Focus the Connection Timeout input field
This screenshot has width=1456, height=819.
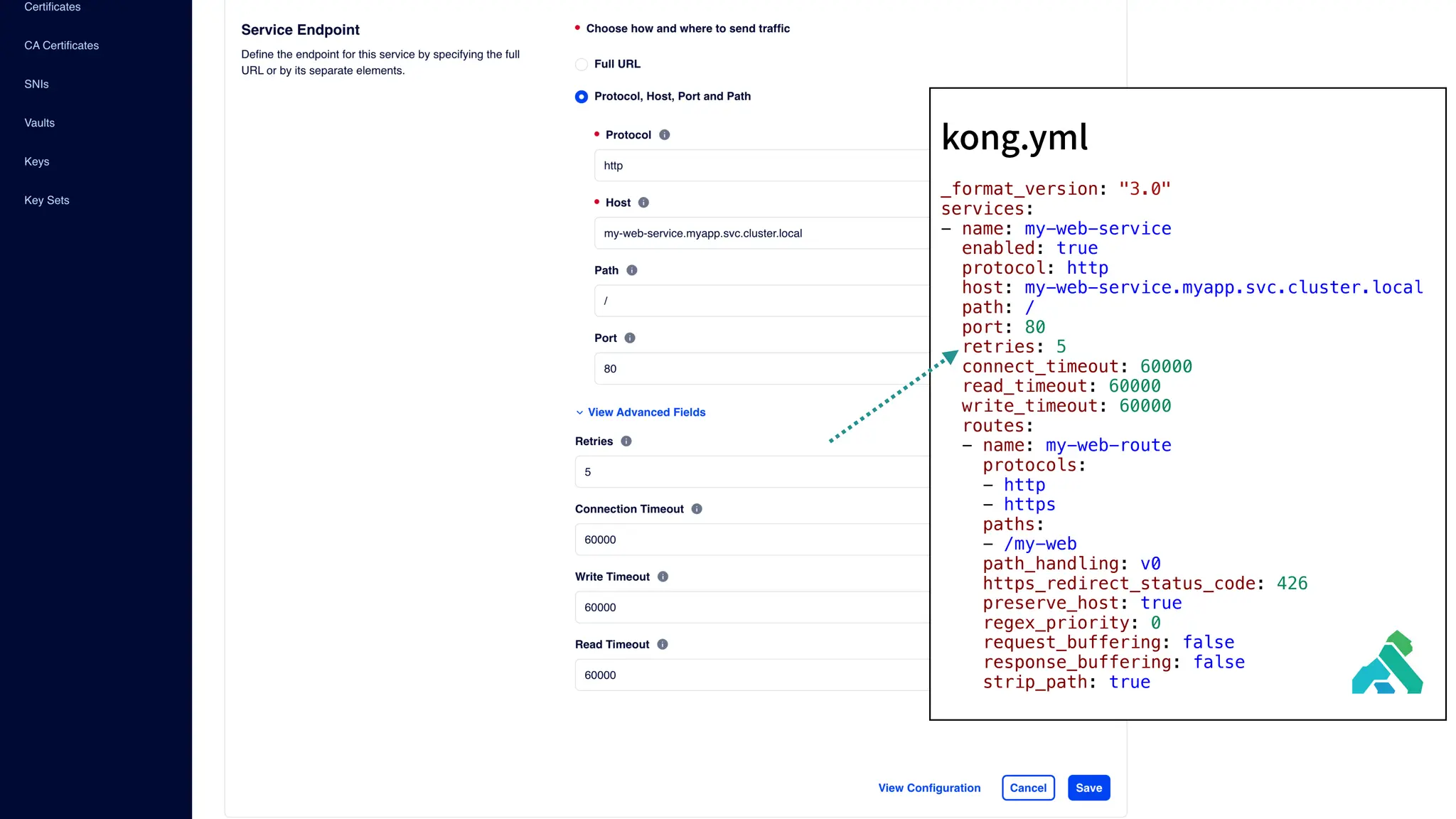click(x=752, y=540)
